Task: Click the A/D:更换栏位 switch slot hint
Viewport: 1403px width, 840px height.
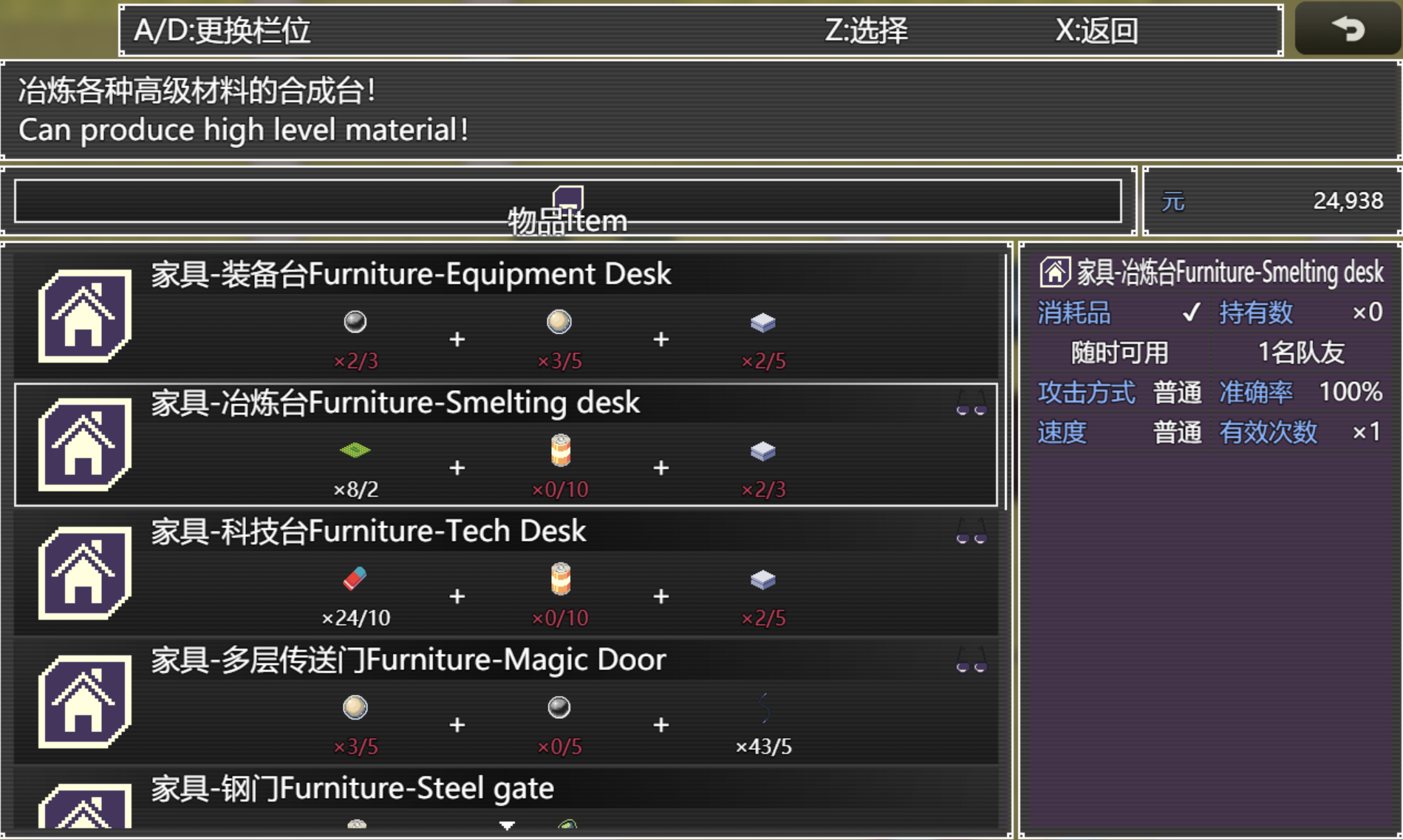Action: click(x=222, y=30)
